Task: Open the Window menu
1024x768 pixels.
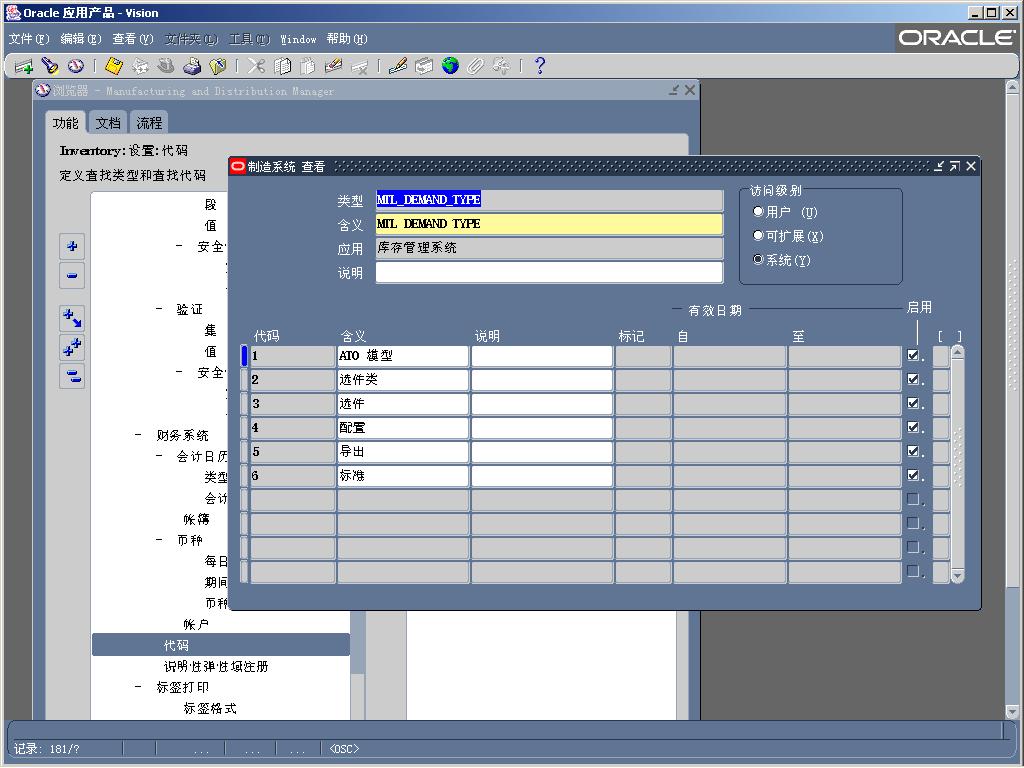Action: click(298, 39)
